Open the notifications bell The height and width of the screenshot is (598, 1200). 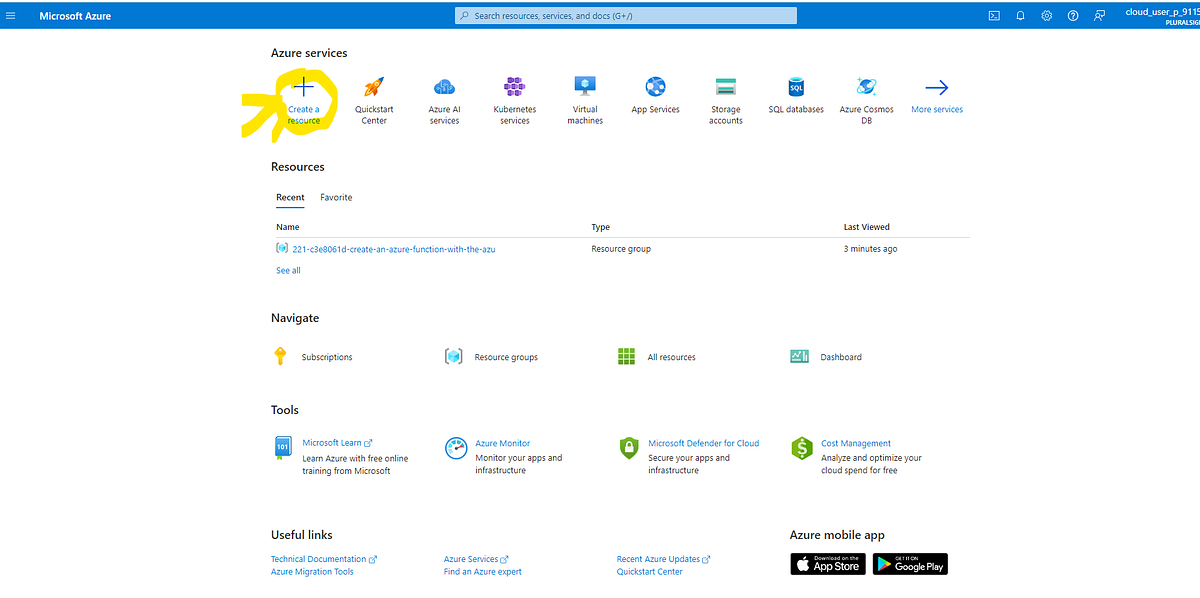tap(1020, 15)
